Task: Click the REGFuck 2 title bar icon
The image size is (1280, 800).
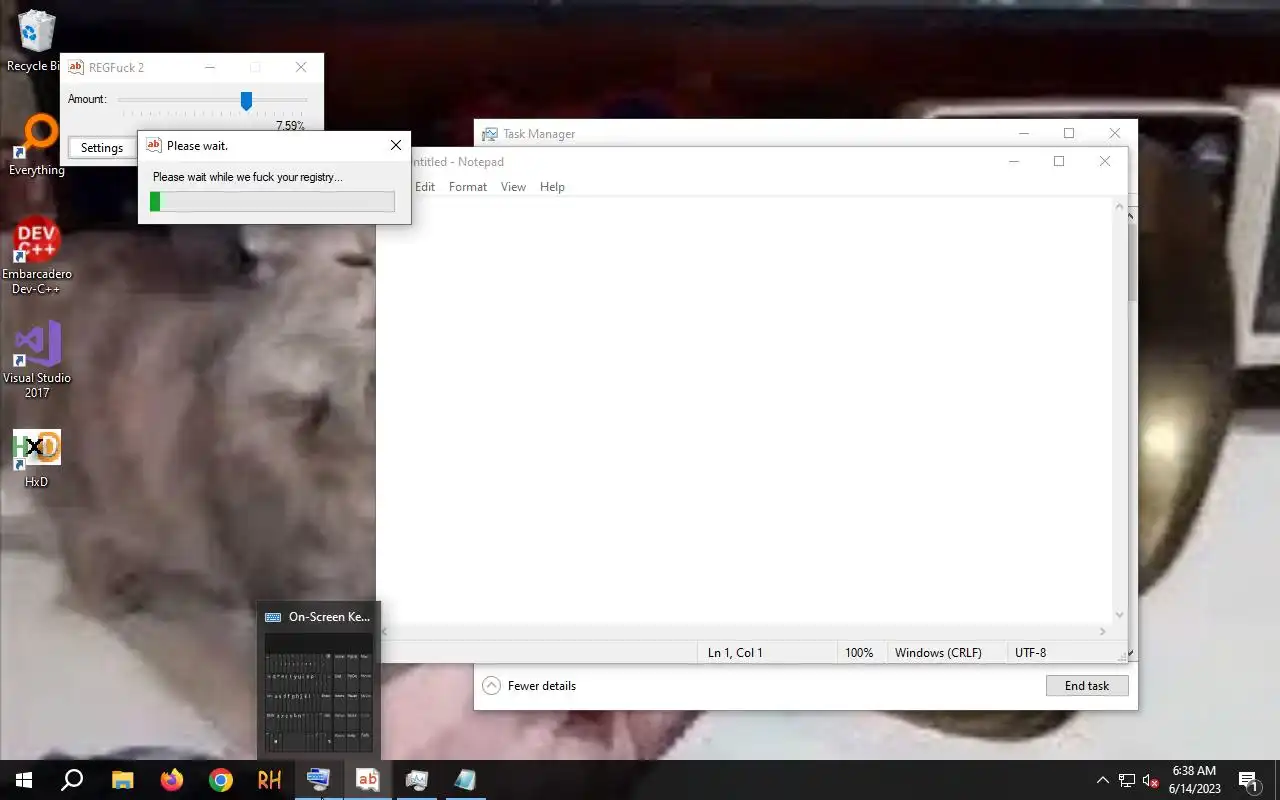Action: pos(75,67)
